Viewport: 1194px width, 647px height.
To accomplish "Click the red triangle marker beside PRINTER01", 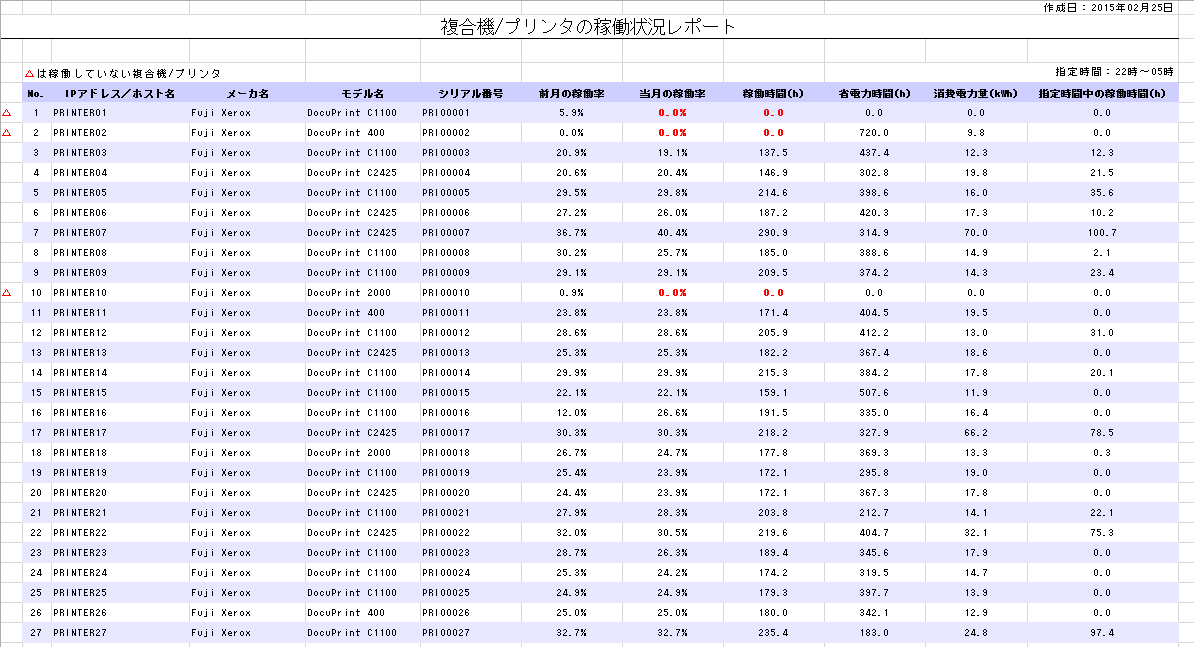I will click(7, 113).
